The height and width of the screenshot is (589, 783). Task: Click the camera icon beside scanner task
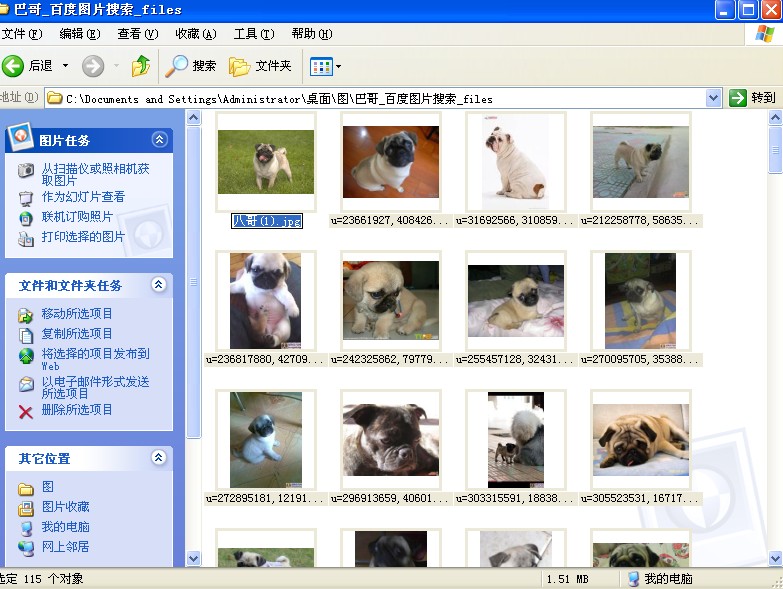pos(25,170)
